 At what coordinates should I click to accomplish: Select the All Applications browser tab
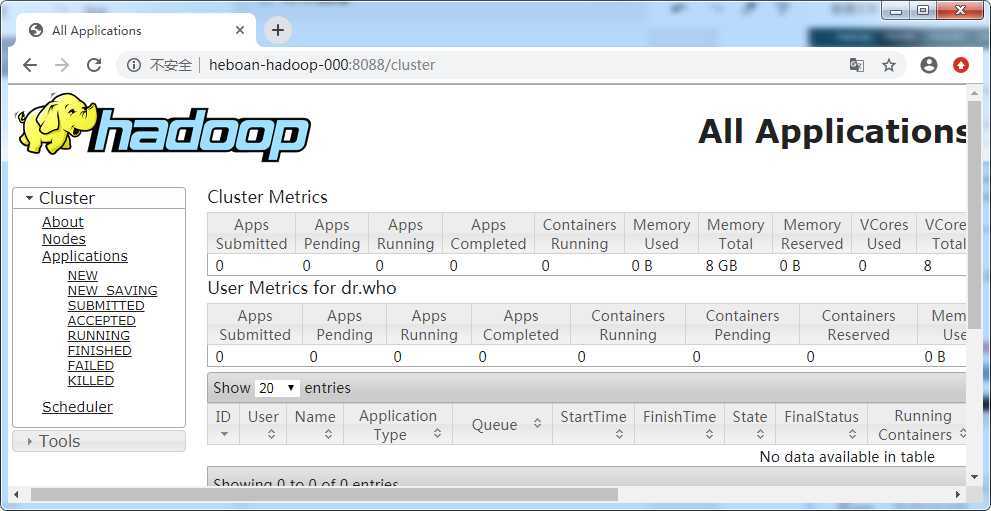point(136,30)
